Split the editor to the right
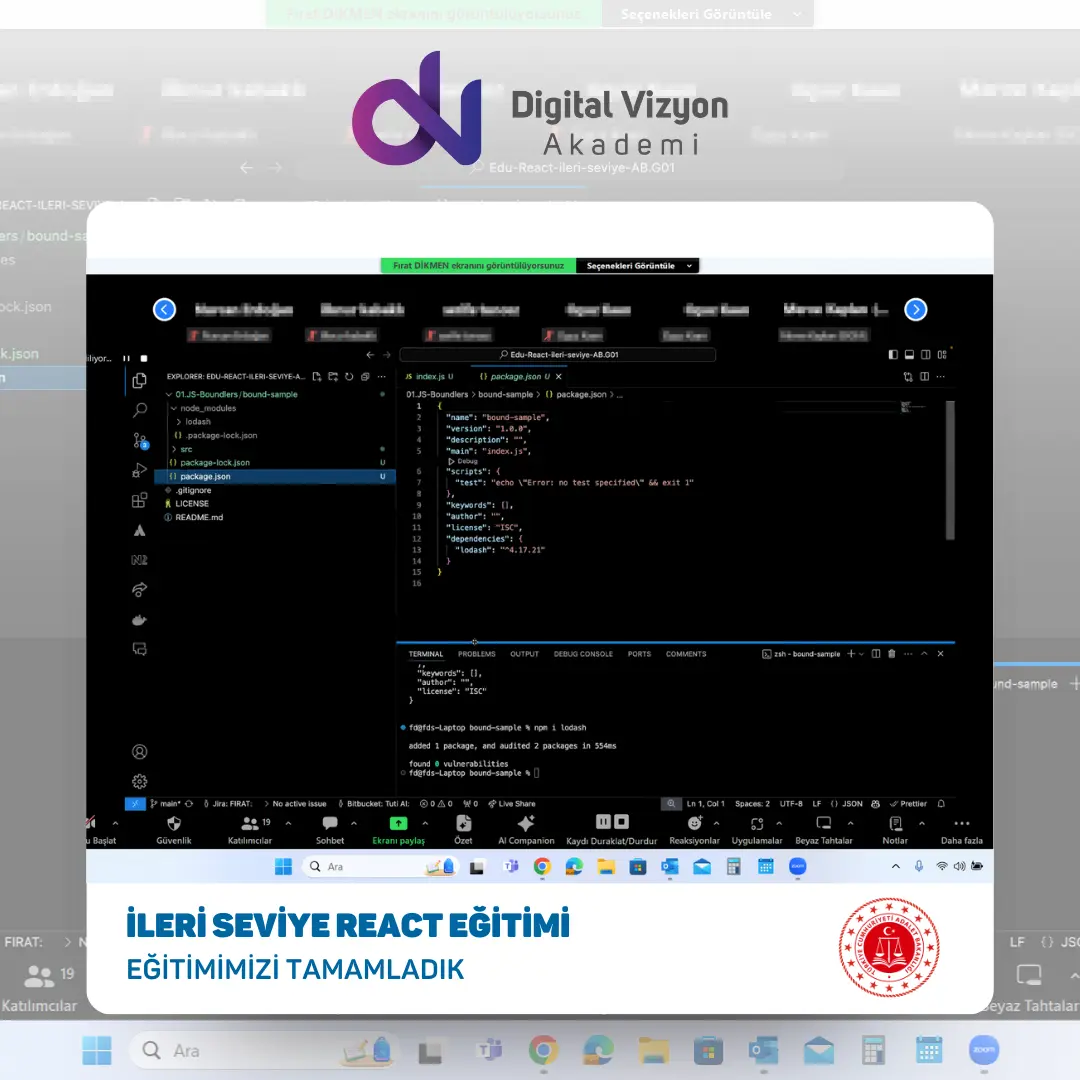 [x=924, y=377]
